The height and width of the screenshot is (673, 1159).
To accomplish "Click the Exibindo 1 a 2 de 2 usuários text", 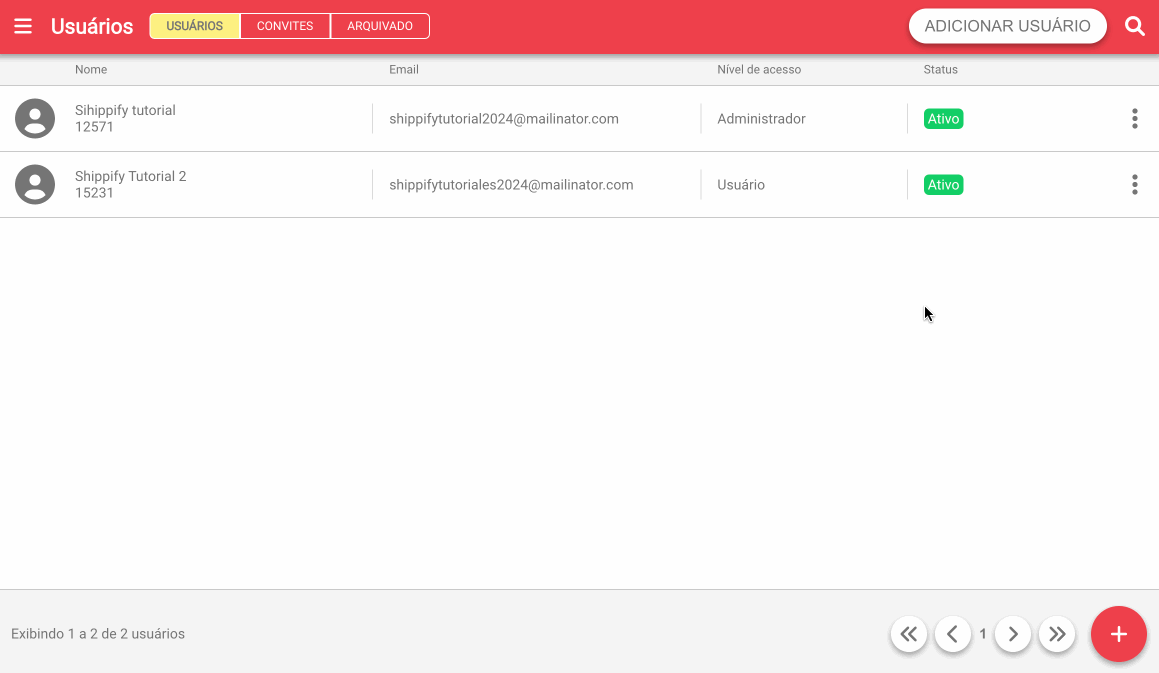I will pos(98,634).
